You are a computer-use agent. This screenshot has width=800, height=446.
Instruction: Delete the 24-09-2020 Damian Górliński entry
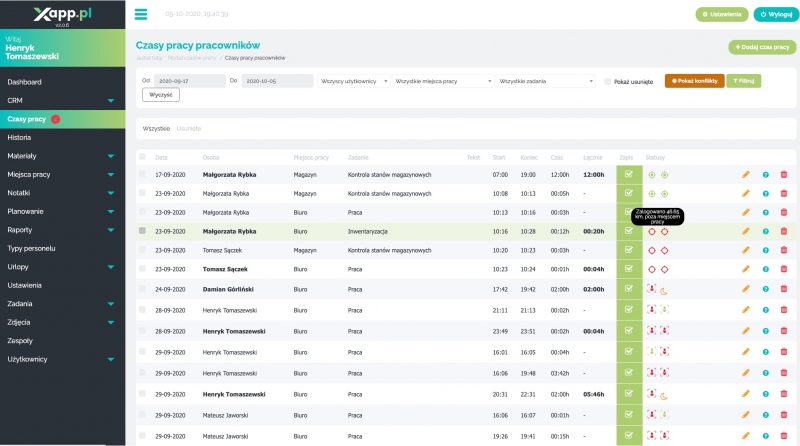click(x=783, y=289)
